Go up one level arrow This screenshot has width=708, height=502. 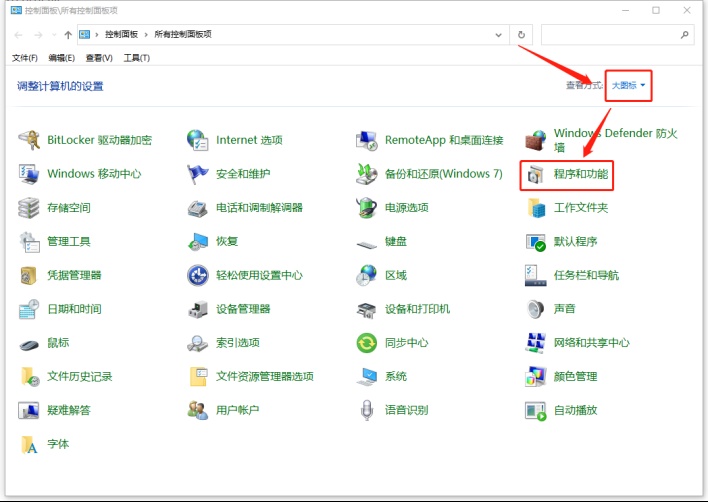[x=68, y=35]
